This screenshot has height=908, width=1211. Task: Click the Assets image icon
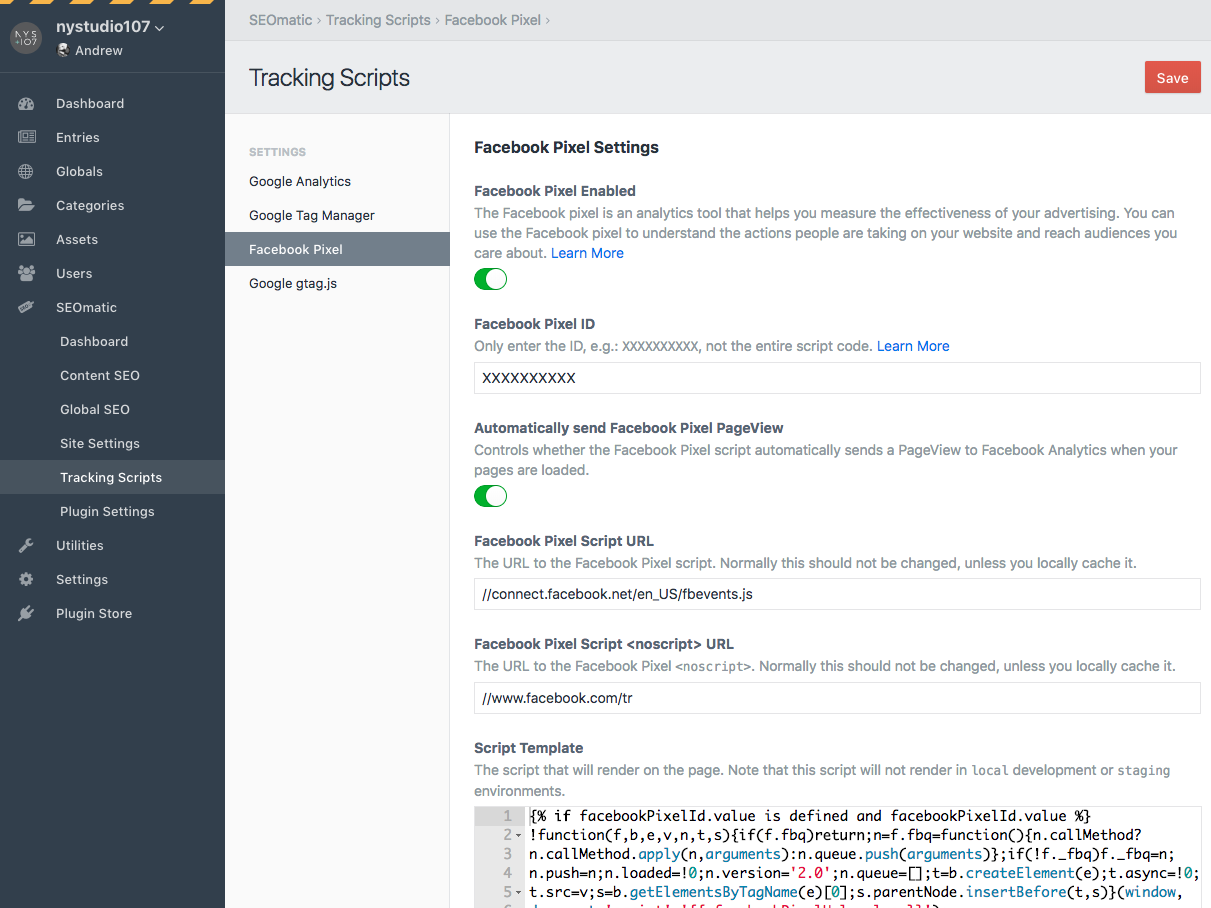pyautogui.click(x=26, y=239)
